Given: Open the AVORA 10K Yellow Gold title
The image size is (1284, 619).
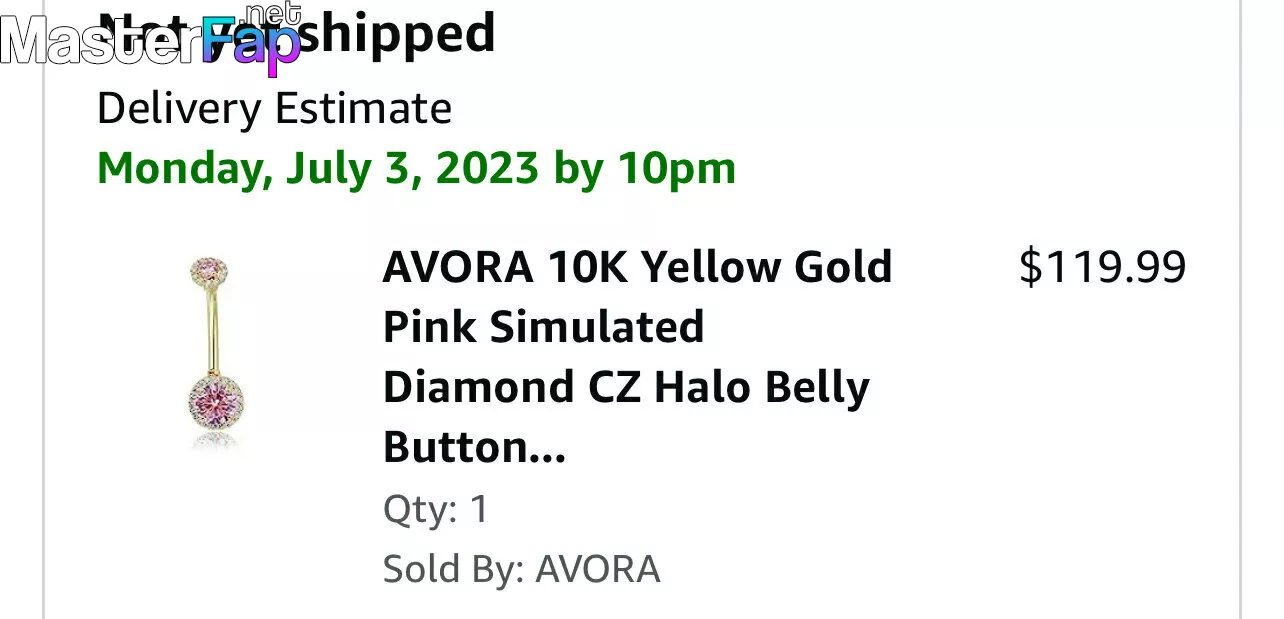Looking at the screenshot, I should 637,267.
